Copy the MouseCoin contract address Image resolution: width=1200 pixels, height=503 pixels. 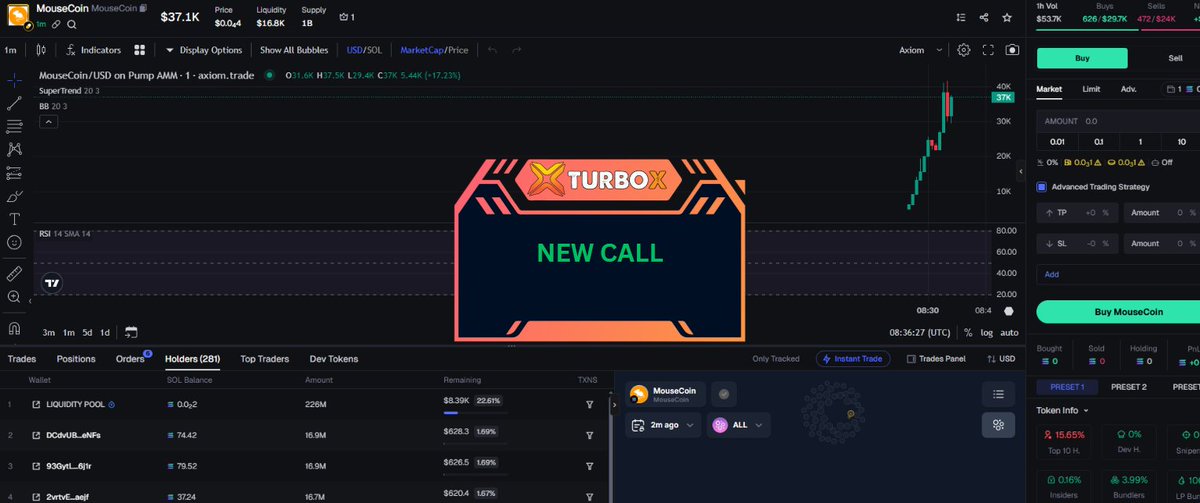(x=145, y=9)
